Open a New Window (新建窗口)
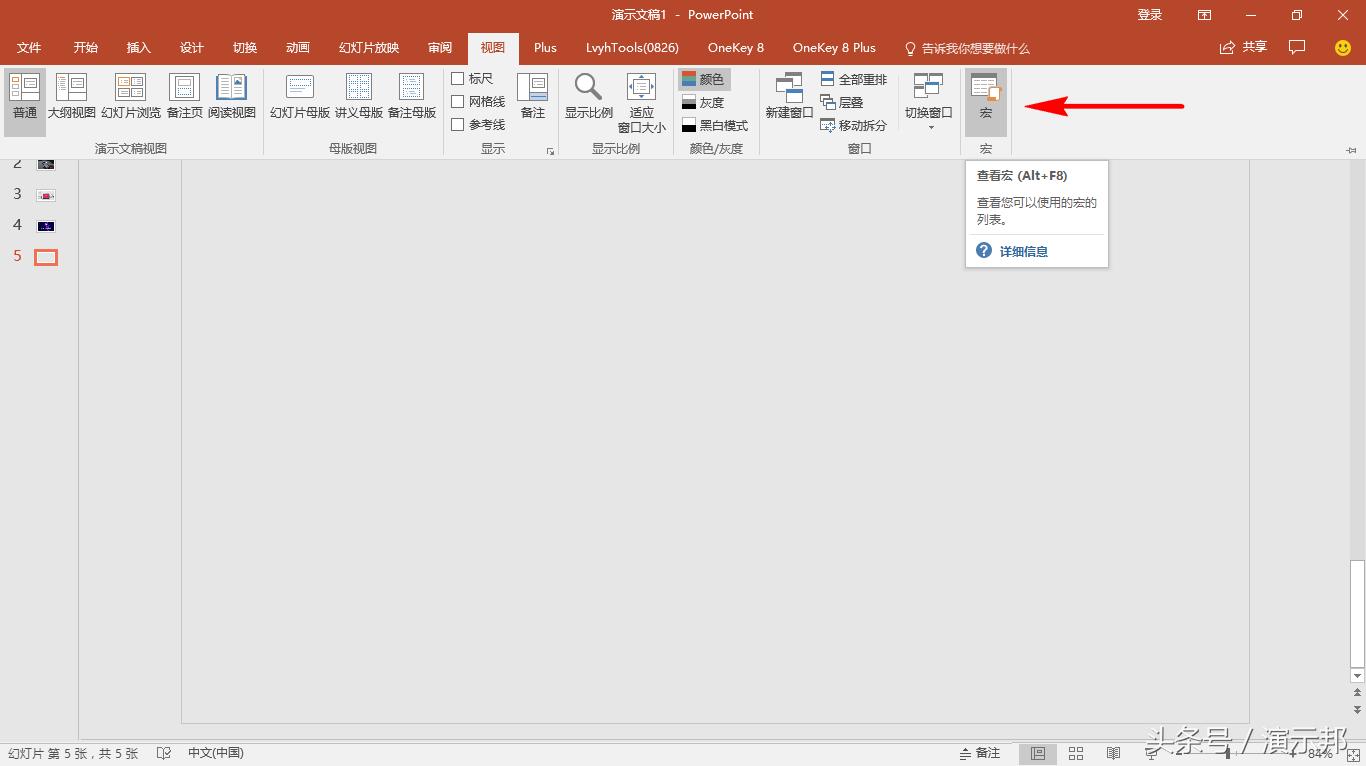1366x766 pixels. click(x=789, y=96)
